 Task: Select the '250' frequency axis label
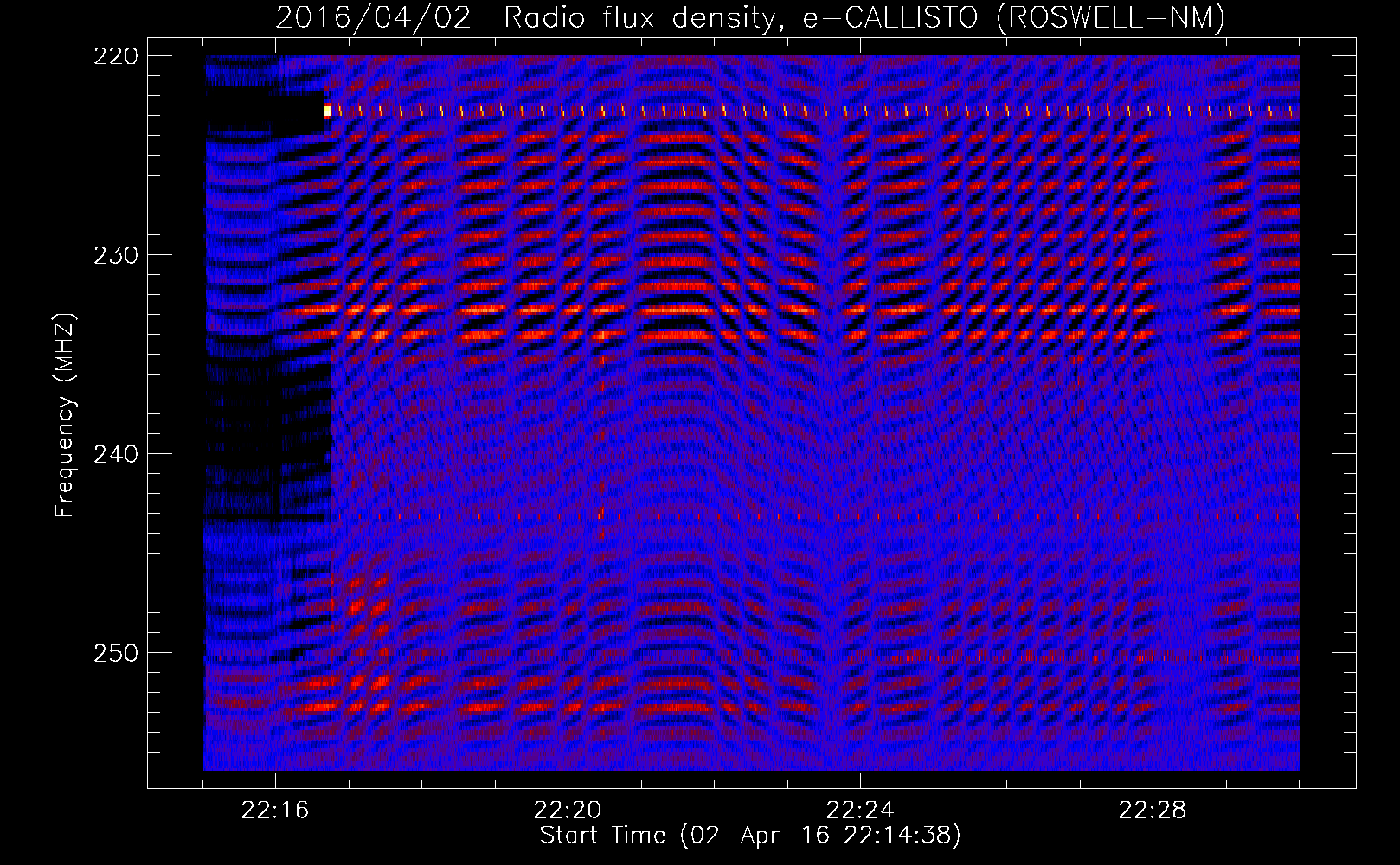click(115, 653)
